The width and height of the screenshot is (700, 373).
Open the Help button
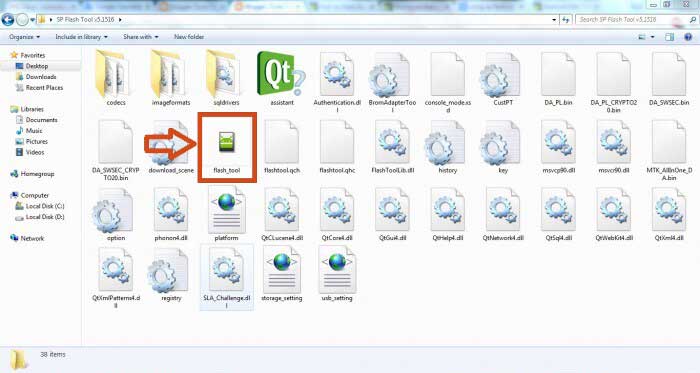click(x=688, y=37)
